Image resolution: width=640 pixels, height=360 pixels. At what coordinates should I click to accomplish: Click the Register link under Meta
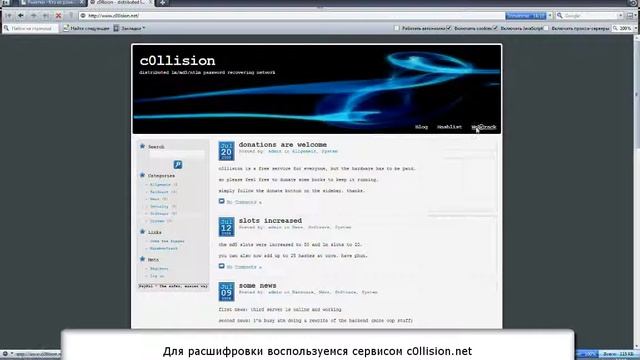(x=159, y=269)
